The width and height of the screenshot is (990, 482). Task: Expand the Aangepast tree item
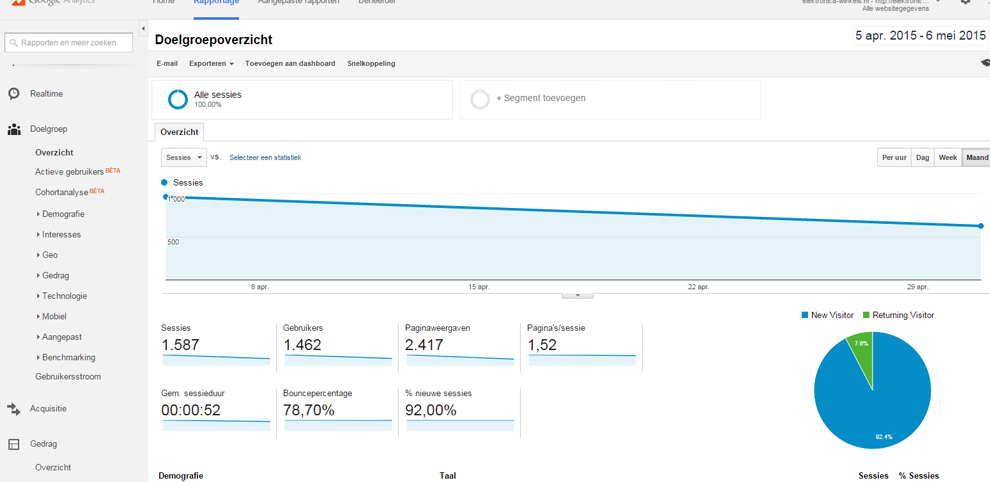pos(39,337)
